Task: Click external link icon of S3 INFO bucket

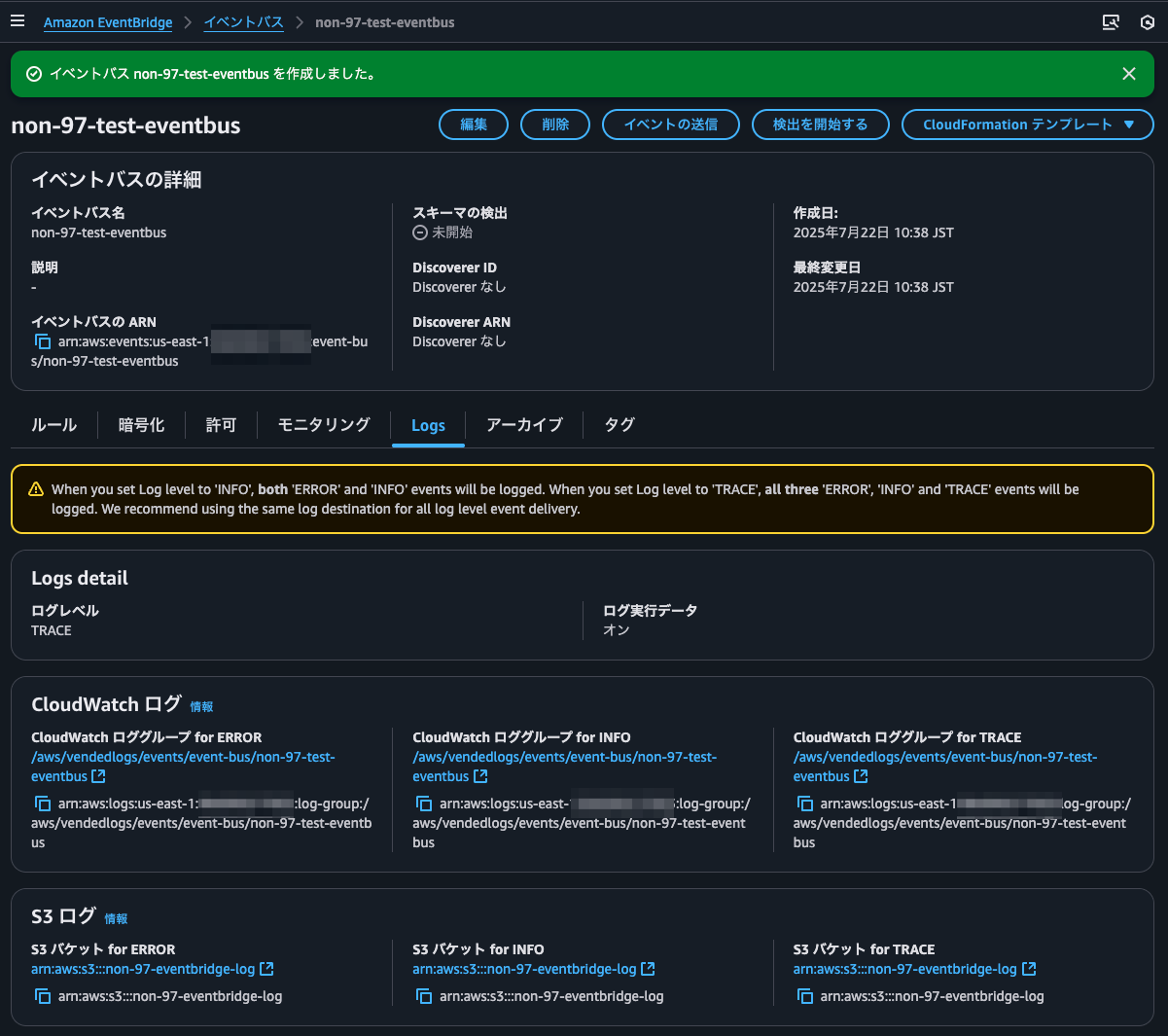Action: click(x=648, y=969)
